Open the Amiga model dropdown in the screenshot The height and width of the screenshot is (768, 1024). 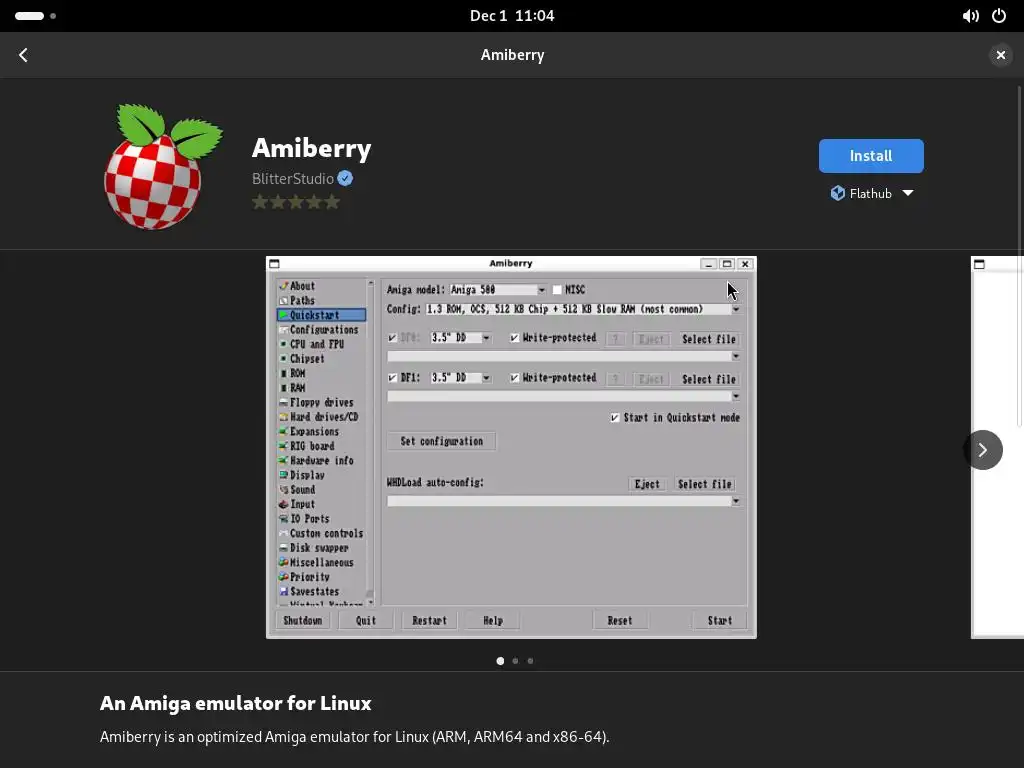tap(498, 289)
